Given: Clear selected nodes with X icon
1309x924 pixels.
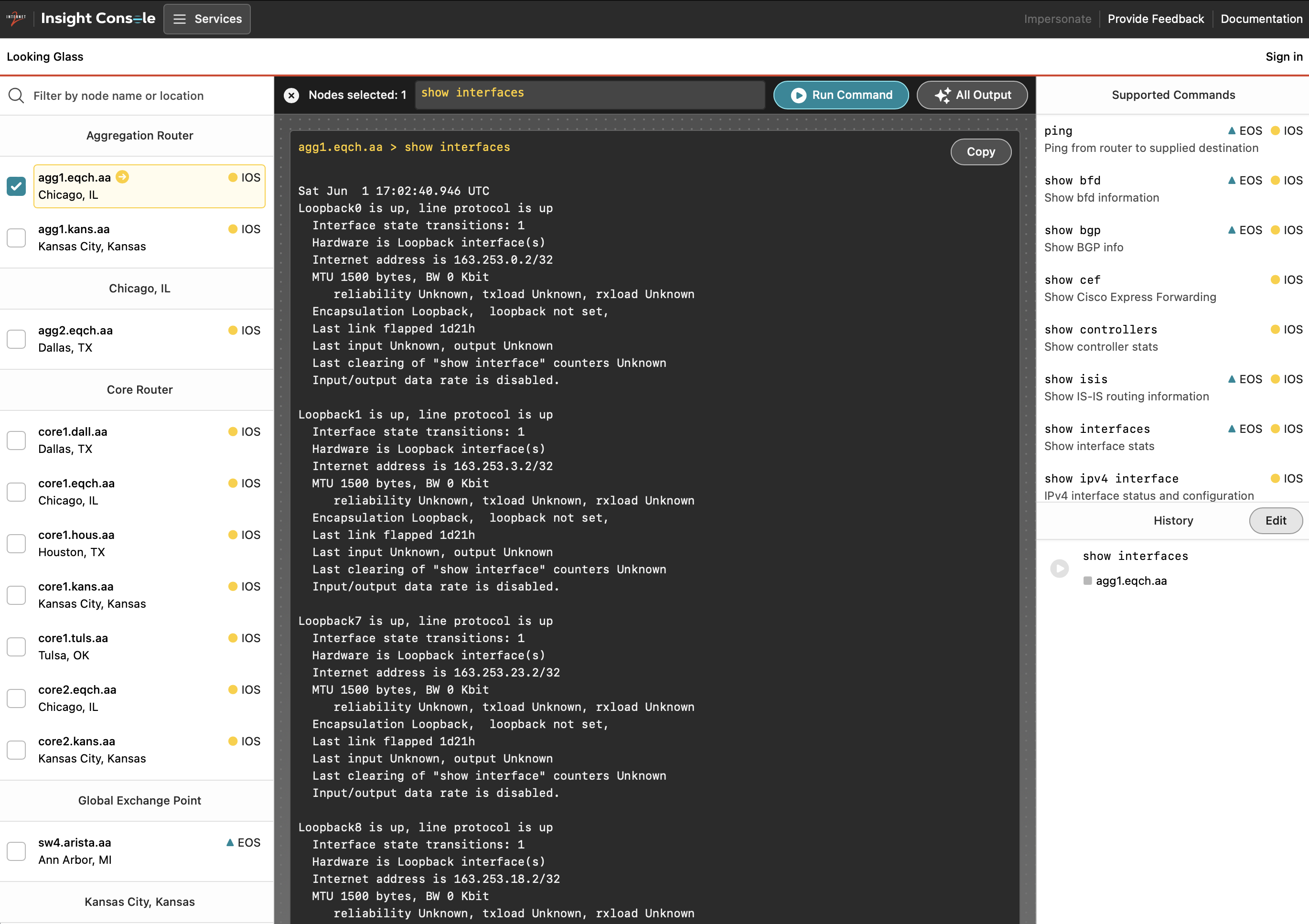Looking at the screenshot, I should point(291,95).
